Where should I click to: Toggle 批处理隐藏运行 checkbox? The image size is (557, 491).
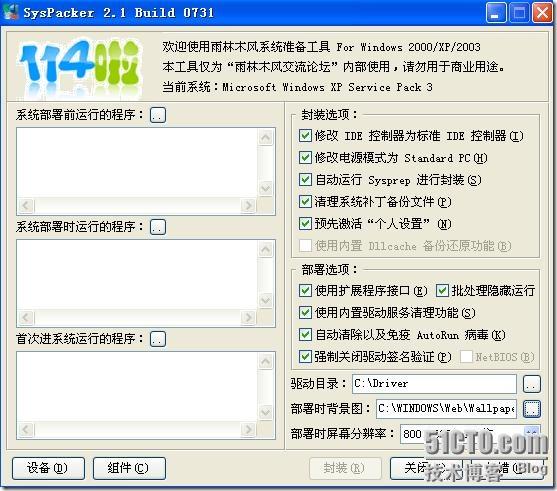tap(442, 291)
